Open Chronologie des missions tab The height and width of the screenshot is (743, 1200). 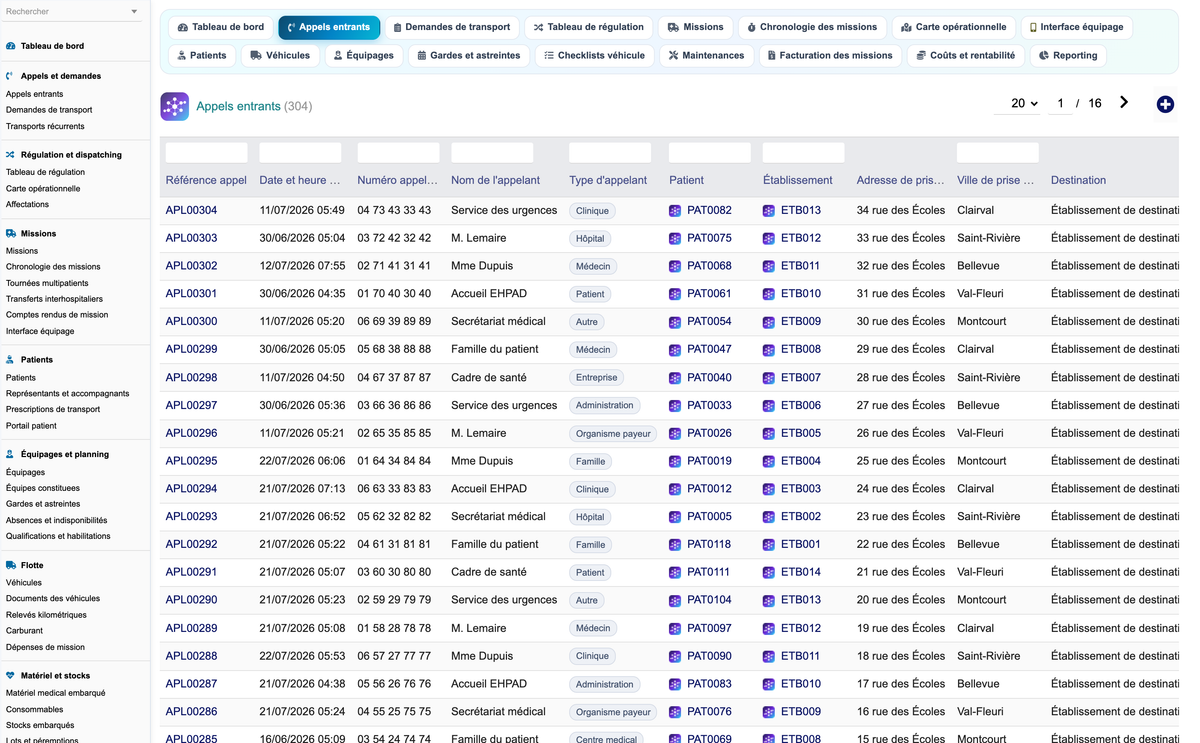(812, 27)
